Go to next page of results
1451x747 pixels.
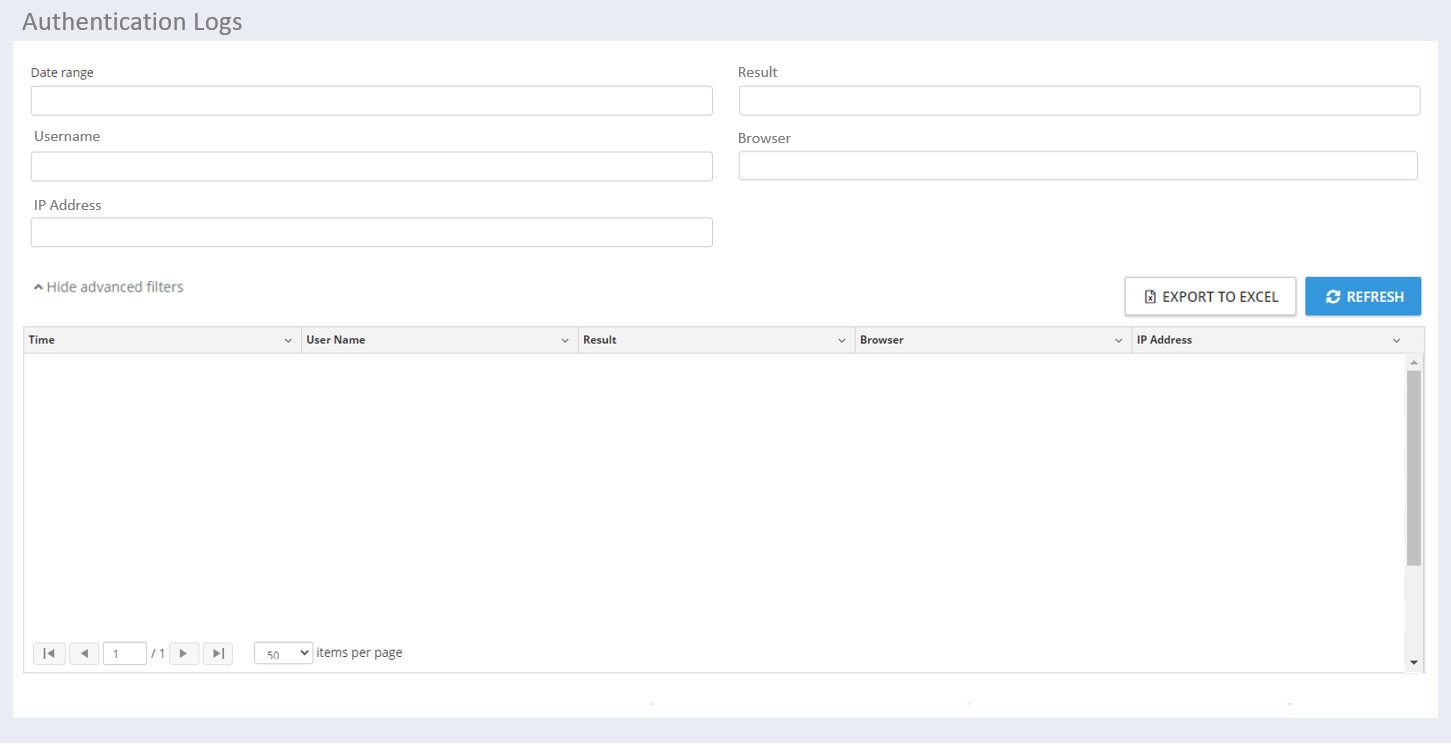(x=184, y=654)
